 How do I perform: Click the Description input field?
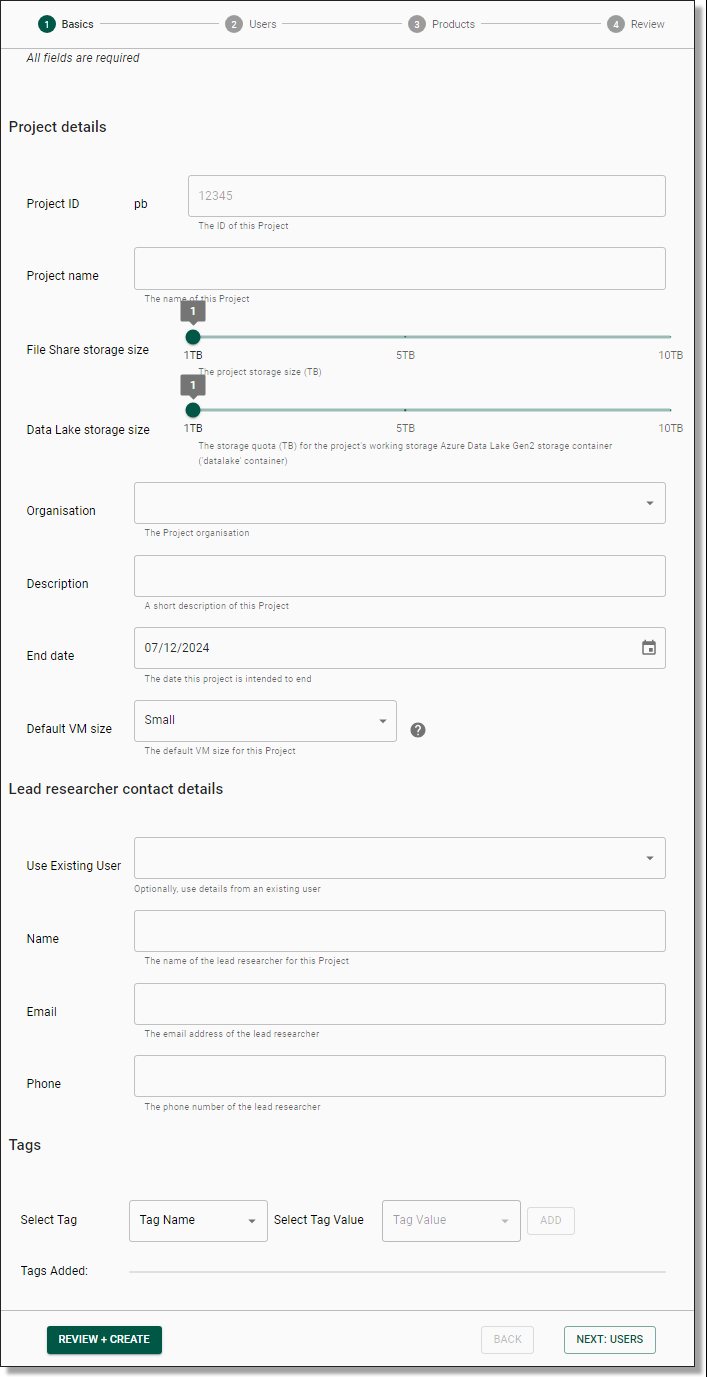point(399,575)
